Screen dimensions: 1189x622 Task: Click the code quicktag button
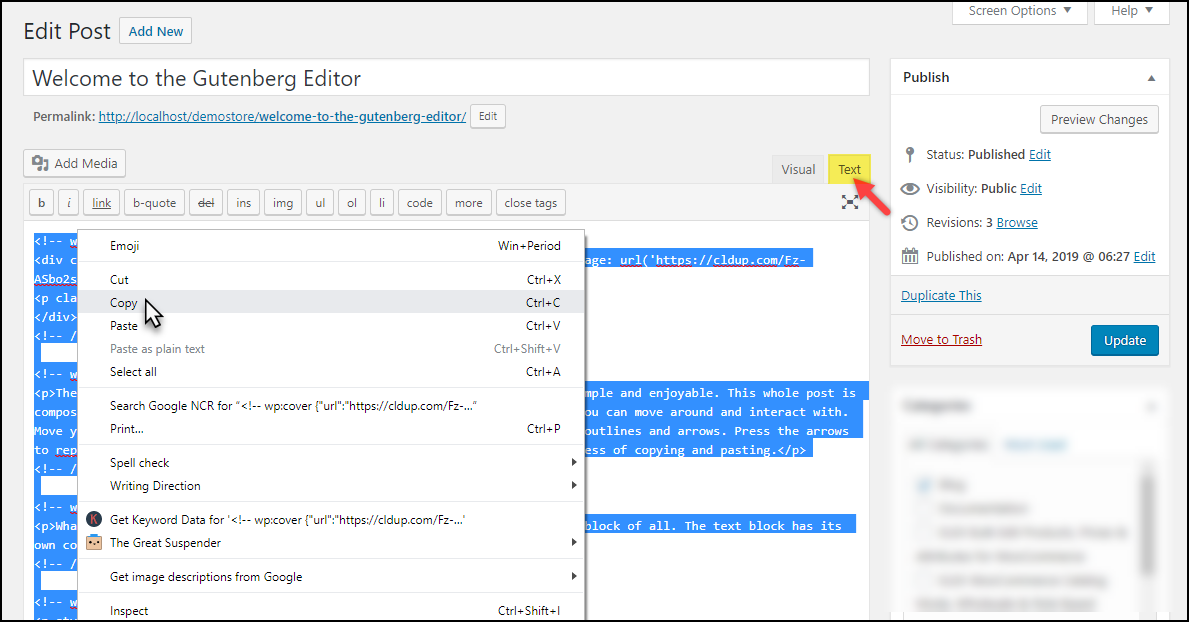click(x=419, y=203)
